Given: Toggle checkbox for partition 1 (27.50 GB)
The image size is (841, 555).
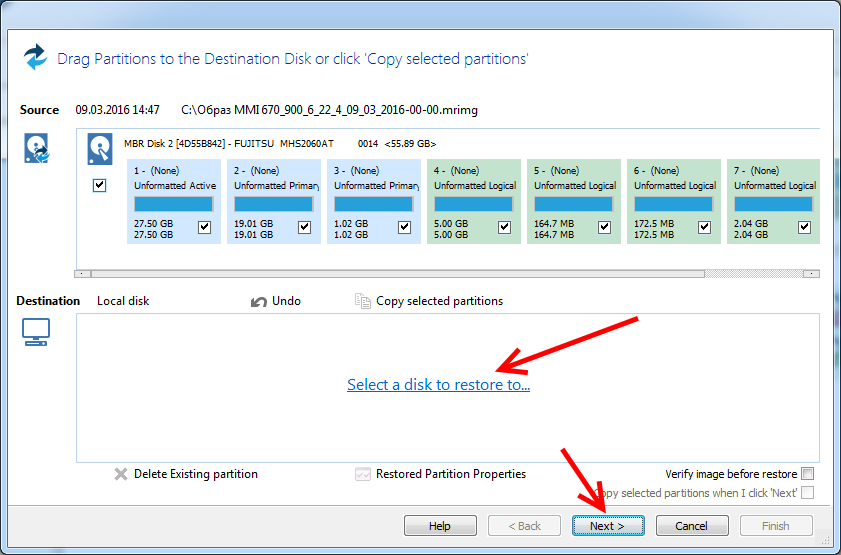Looking at the screenshot, I should point(204,227).
